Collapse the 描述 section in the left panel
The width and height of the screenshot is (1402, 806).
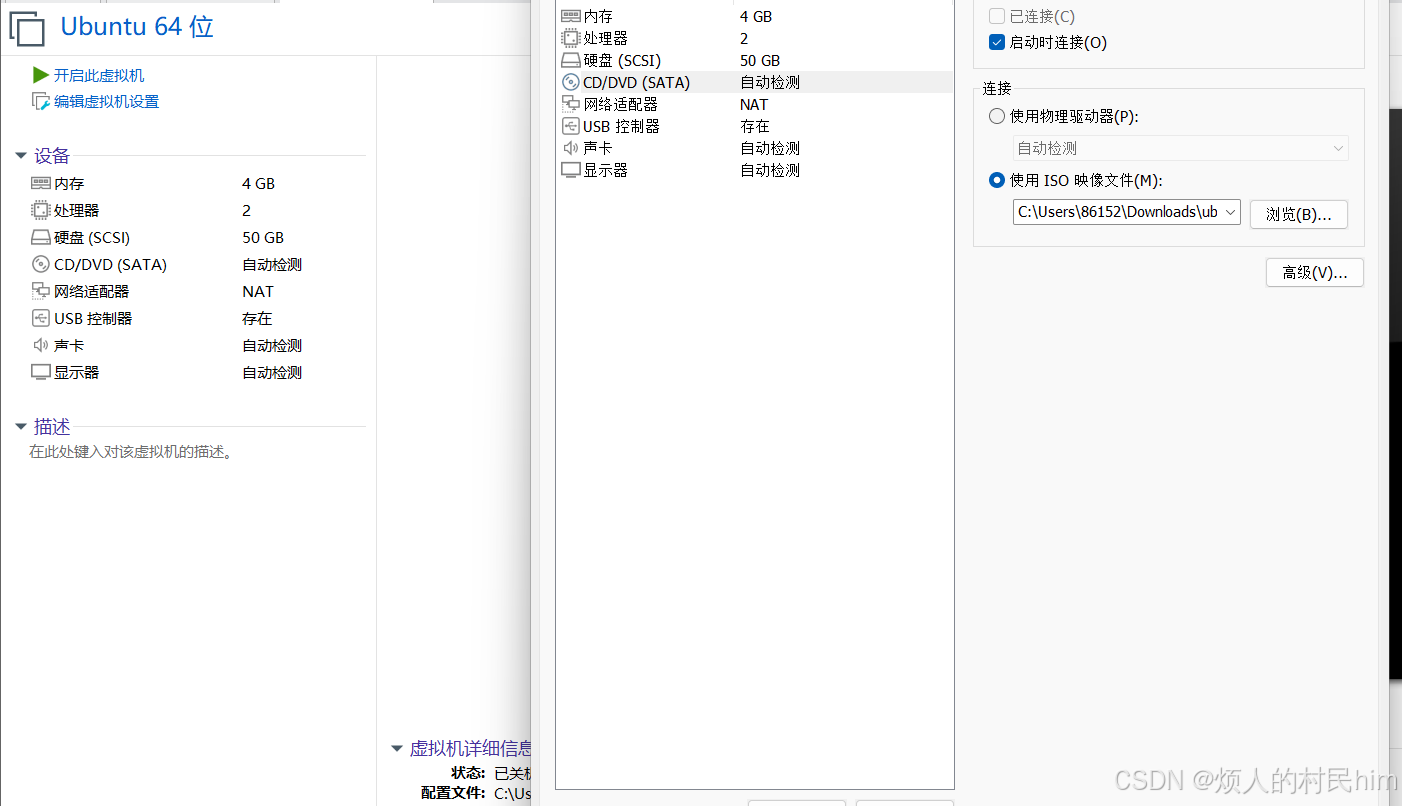[x=20, y=427]
